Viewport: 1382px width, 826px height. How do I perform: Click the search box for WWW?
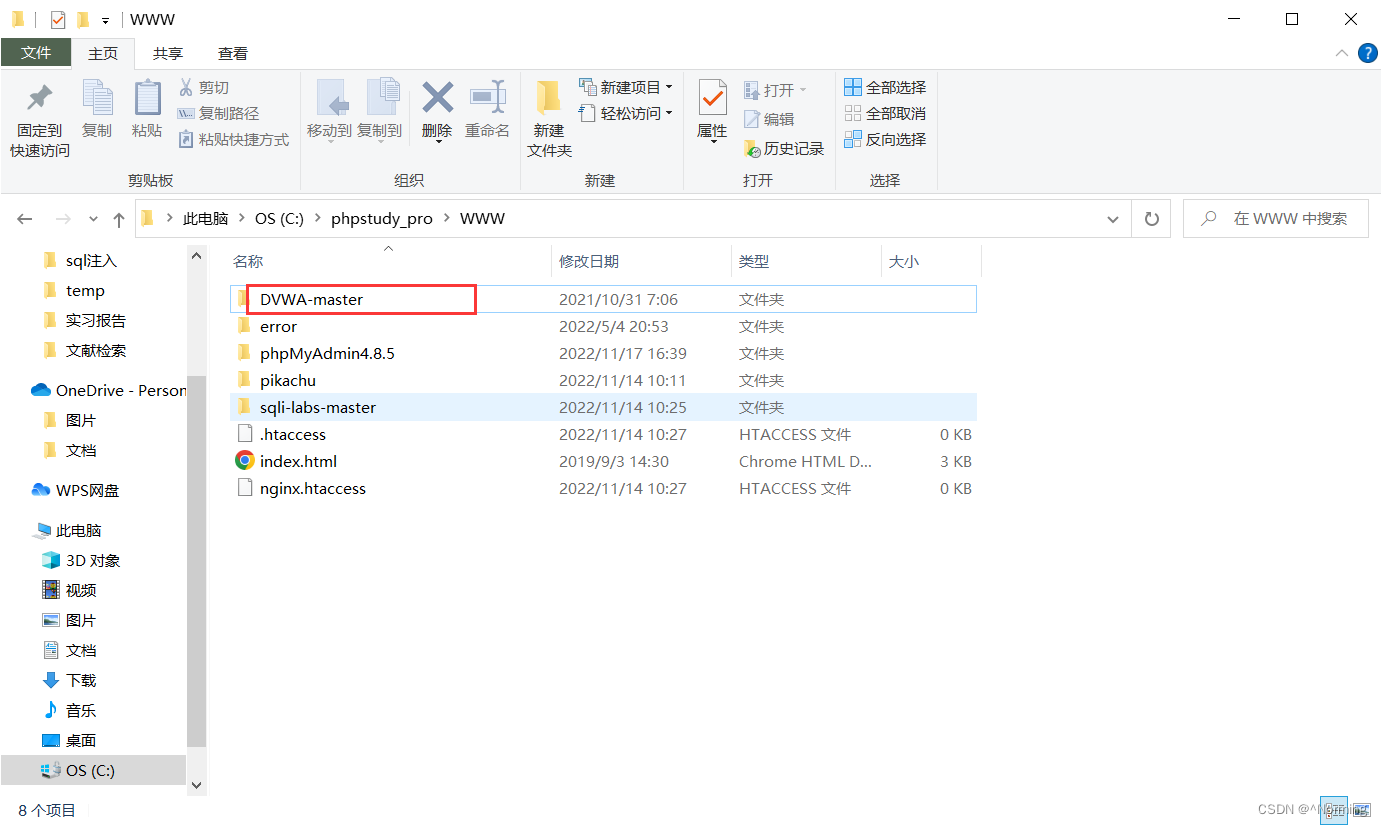pyautogui.click(x=1274, y=219)
